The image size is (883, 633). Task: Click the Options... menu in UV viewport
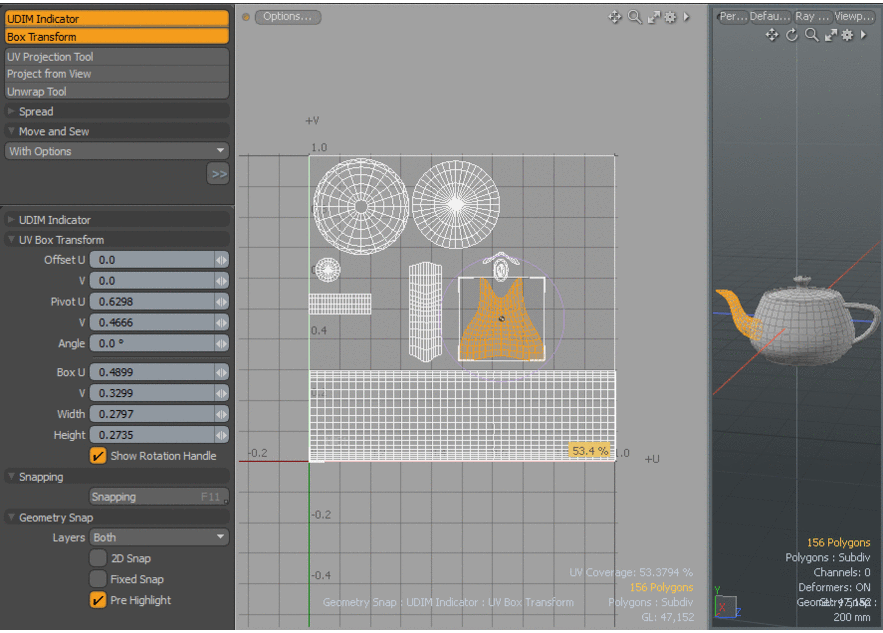pyautogui.click(x=288, y=17)
